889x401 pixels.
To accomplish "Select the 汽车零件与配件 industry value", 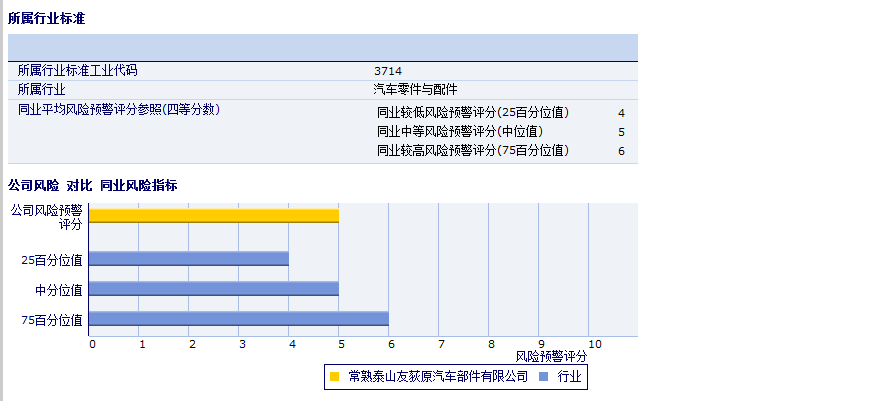I will pos(415,89).
